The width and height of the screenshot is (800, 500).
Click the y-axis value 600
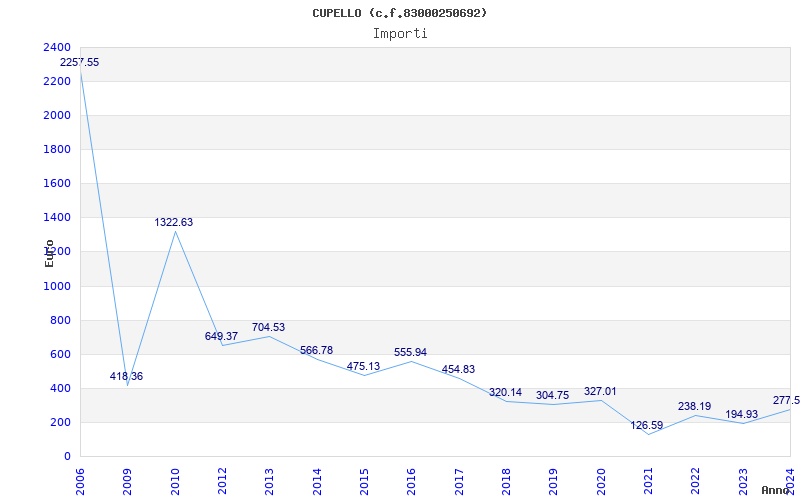coord(61,354)
